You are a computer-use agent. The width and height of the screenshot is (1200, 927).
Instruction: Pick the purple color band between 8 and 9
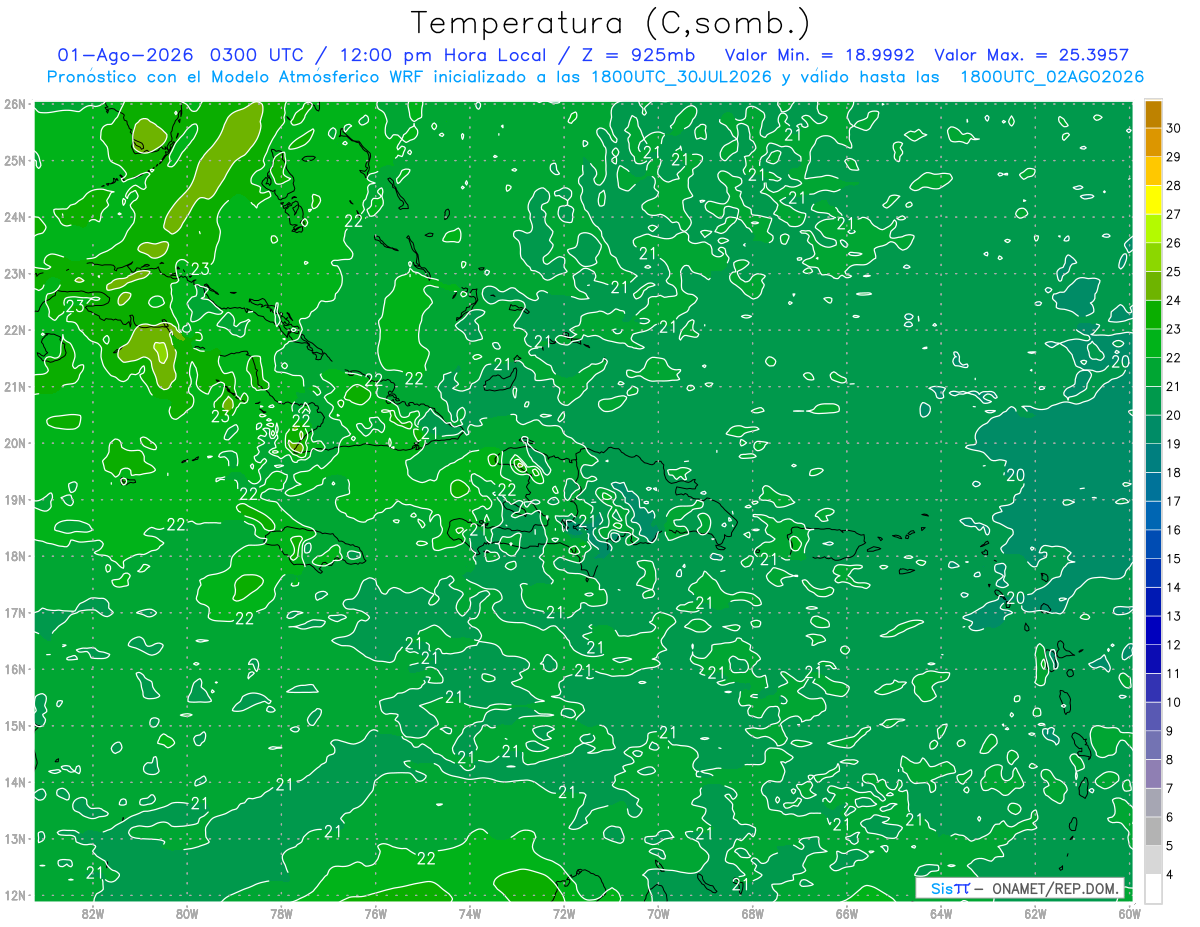click(1153, 745)
